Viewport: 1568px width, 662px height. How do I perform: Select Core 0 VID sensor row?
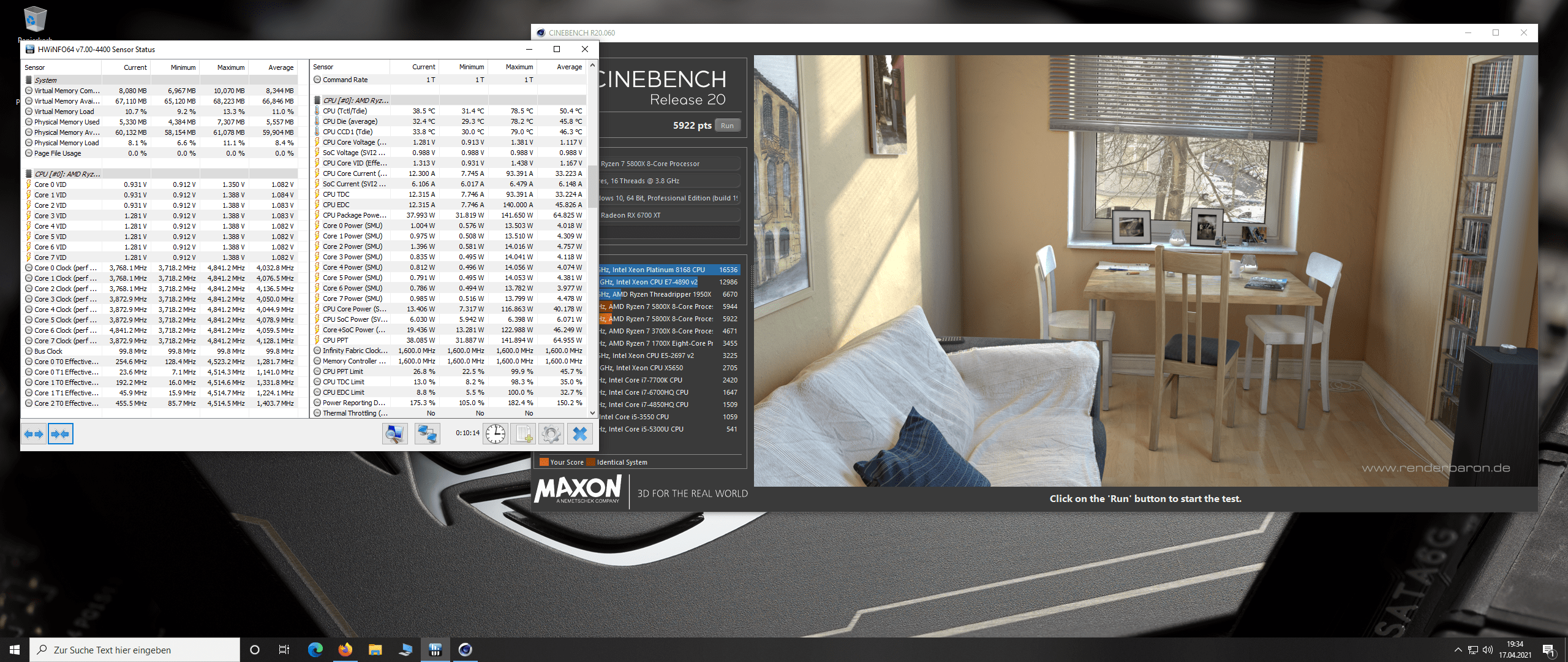(x=160, y=185)
